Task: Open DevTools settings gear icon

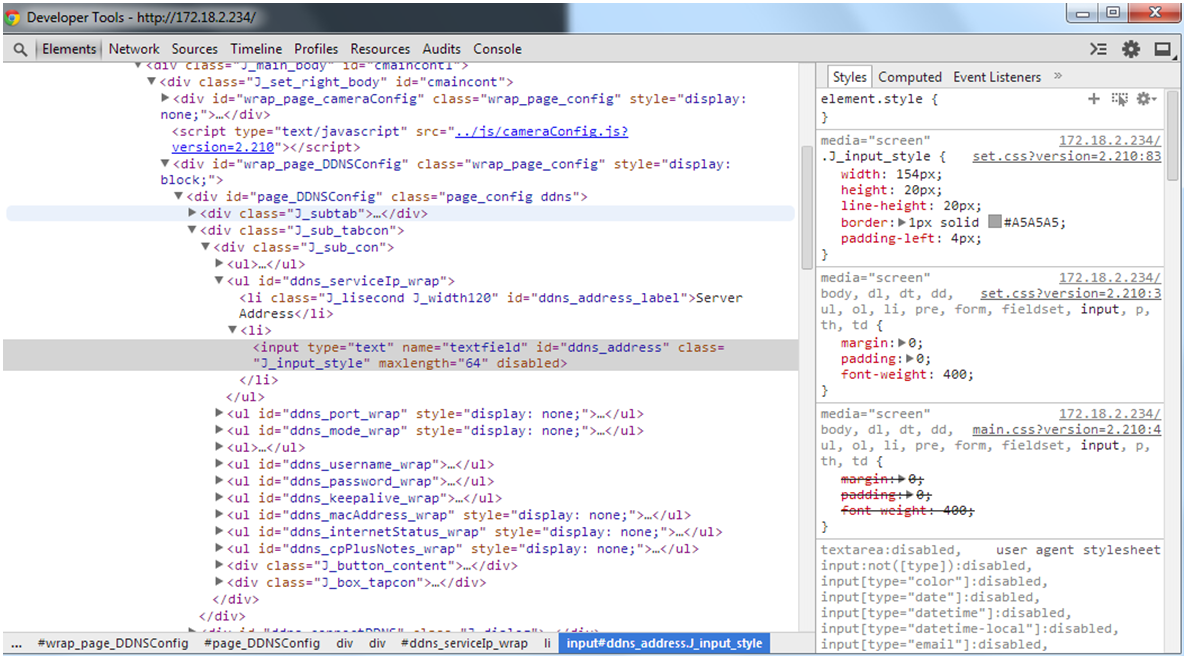Action: 1130,49
